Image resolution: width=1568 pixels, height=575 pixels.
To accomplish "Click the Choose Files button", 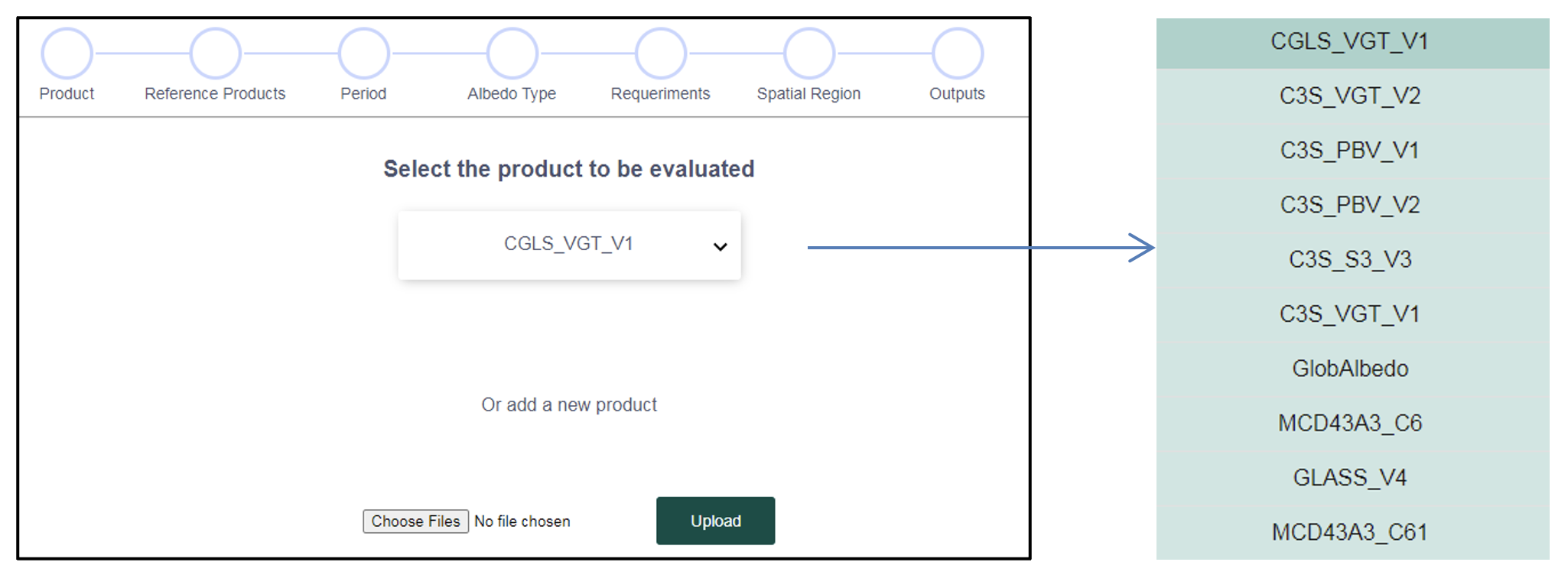I will point(415,521).
